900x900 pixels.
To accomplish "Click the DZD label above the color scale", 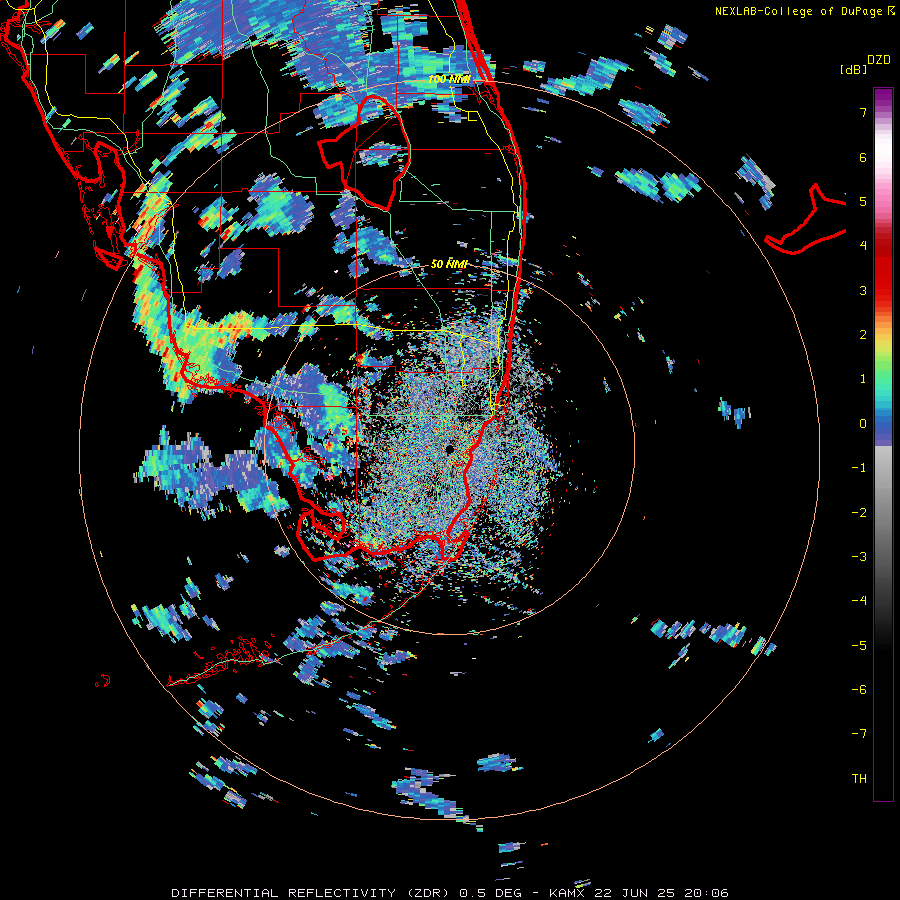I will pyautogui.click(x=879, y=60).
